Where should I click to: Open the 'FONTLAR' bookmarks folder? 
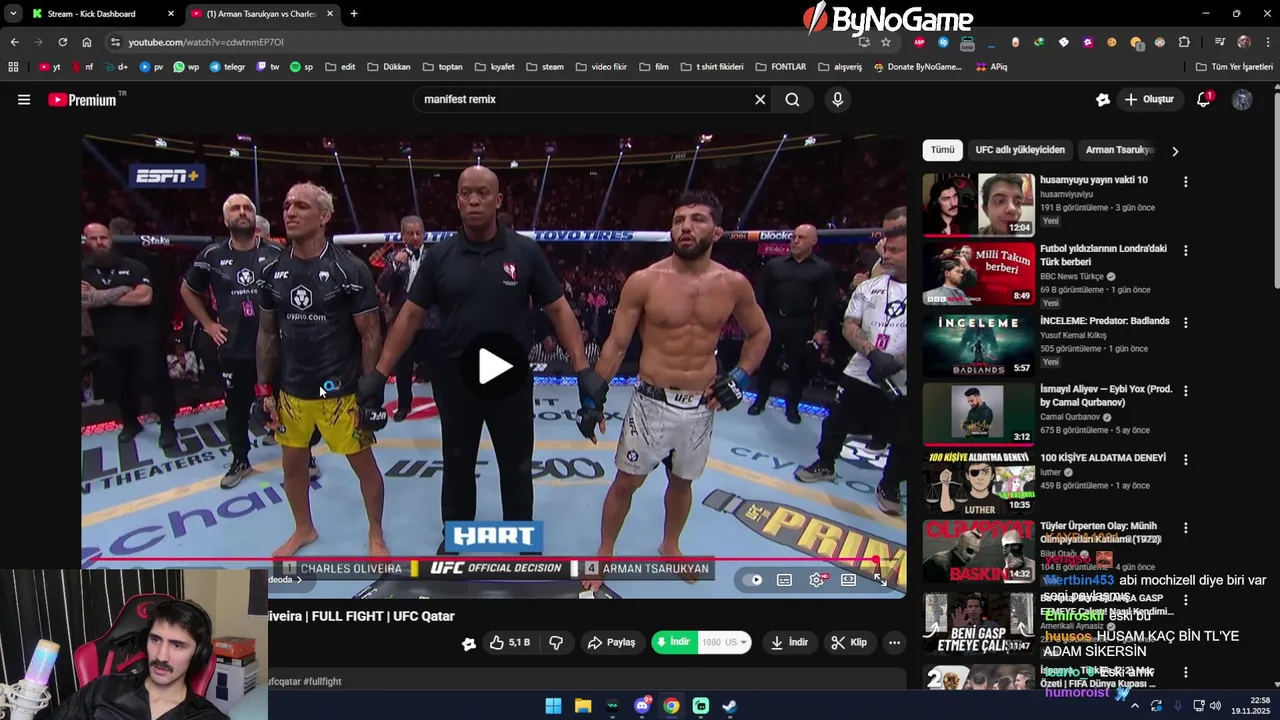[x=781, y=67]
